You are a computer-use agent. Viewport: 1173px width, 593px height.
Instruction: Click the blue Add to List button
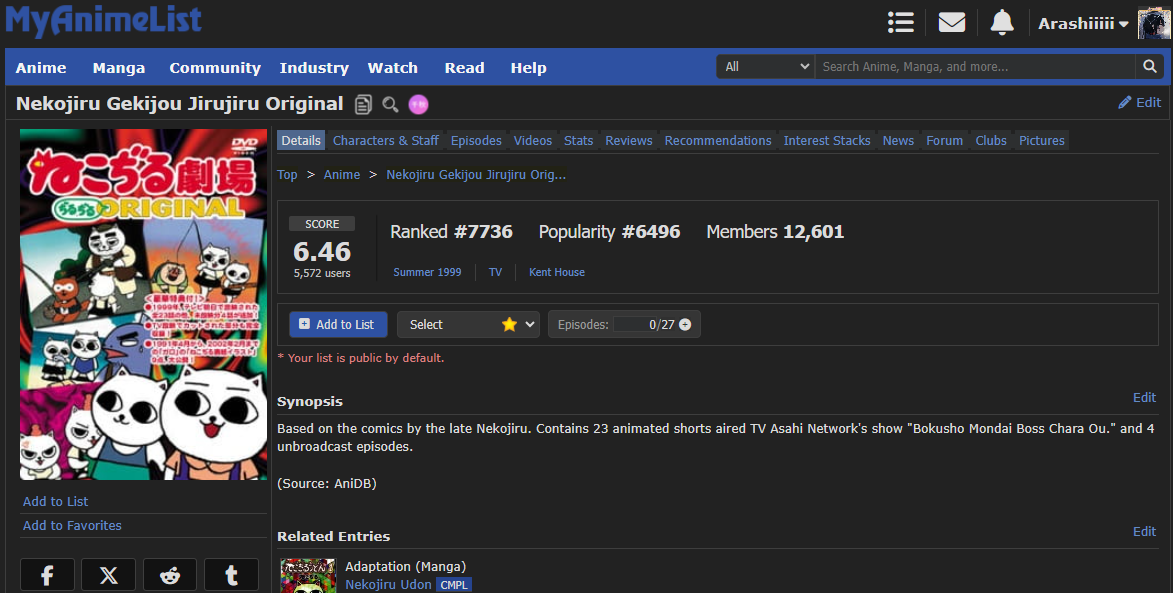point(338,325)
